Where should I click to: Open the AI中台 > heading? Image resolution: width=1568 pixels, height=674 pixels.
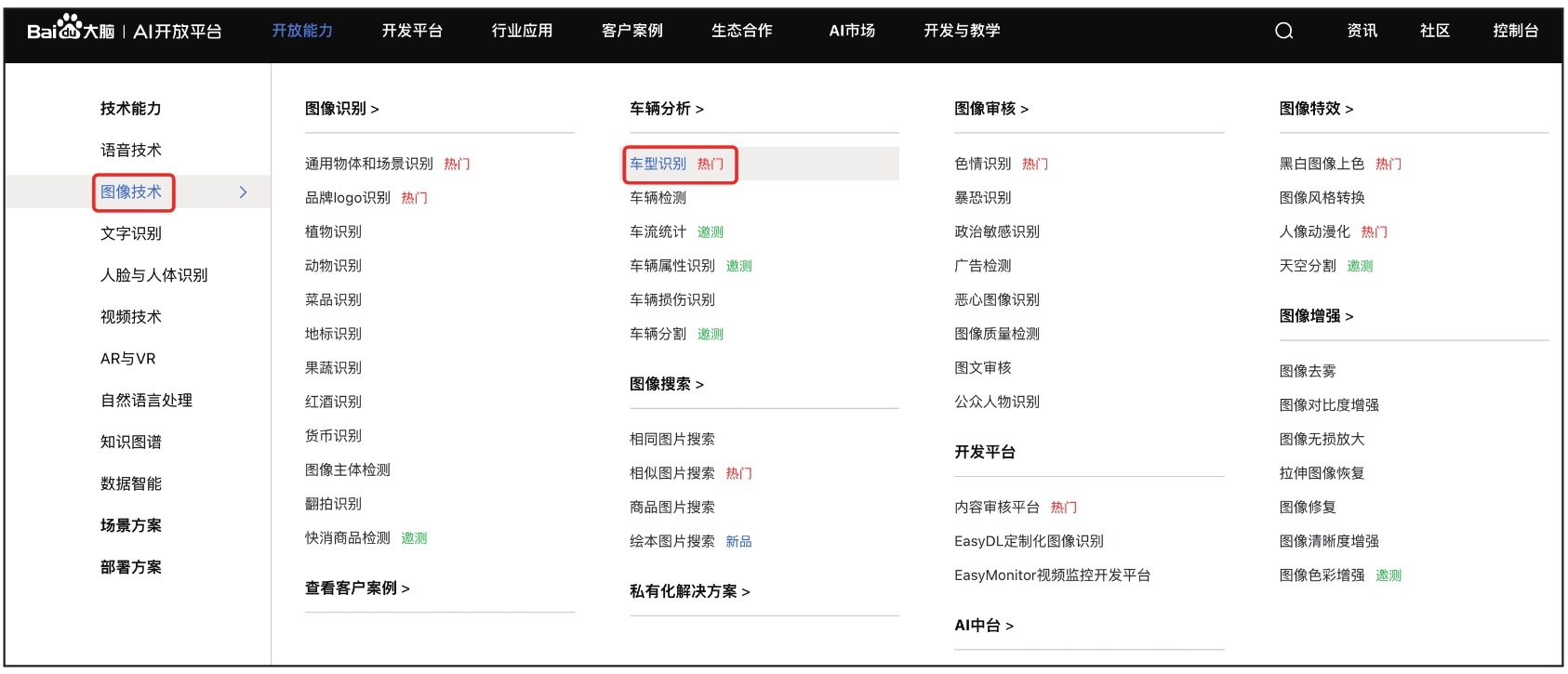pos(984,626)
